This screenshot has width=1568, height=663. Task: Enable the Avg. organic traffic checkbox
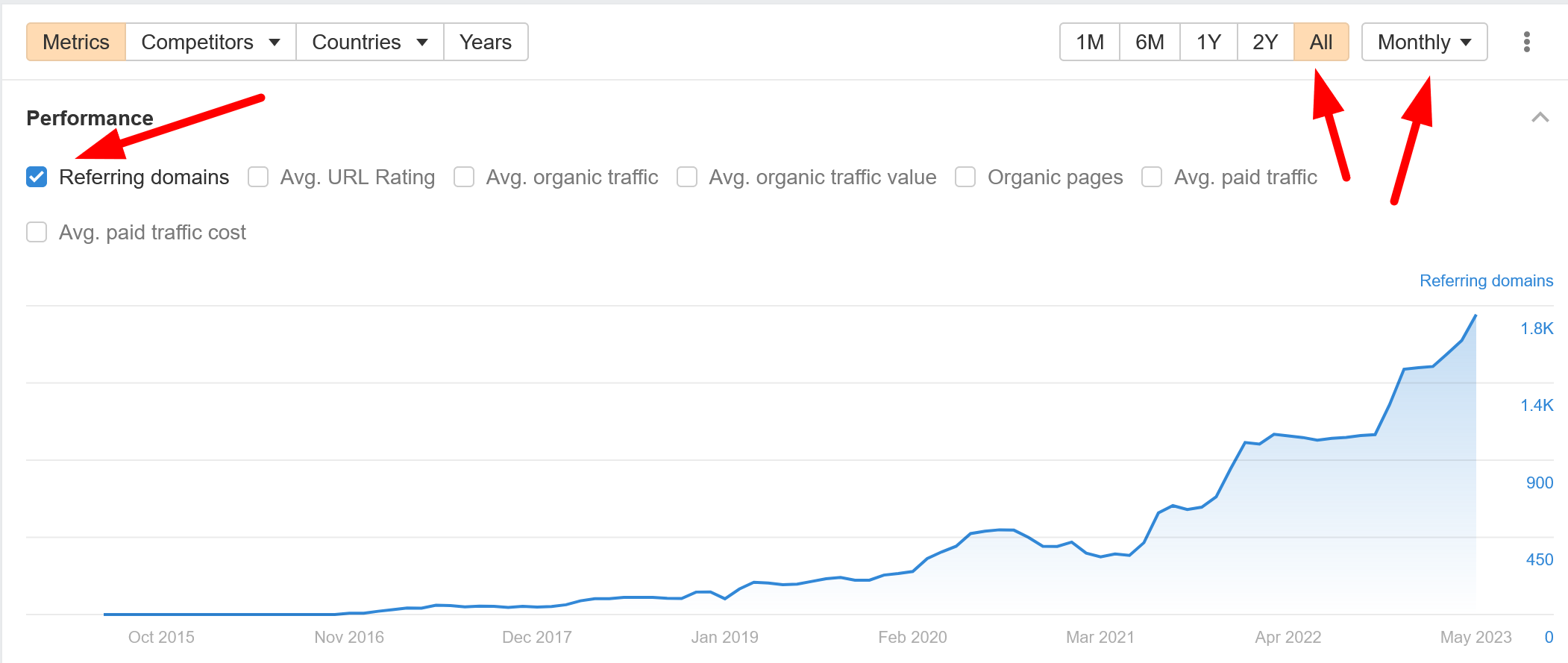coord(464,177)
